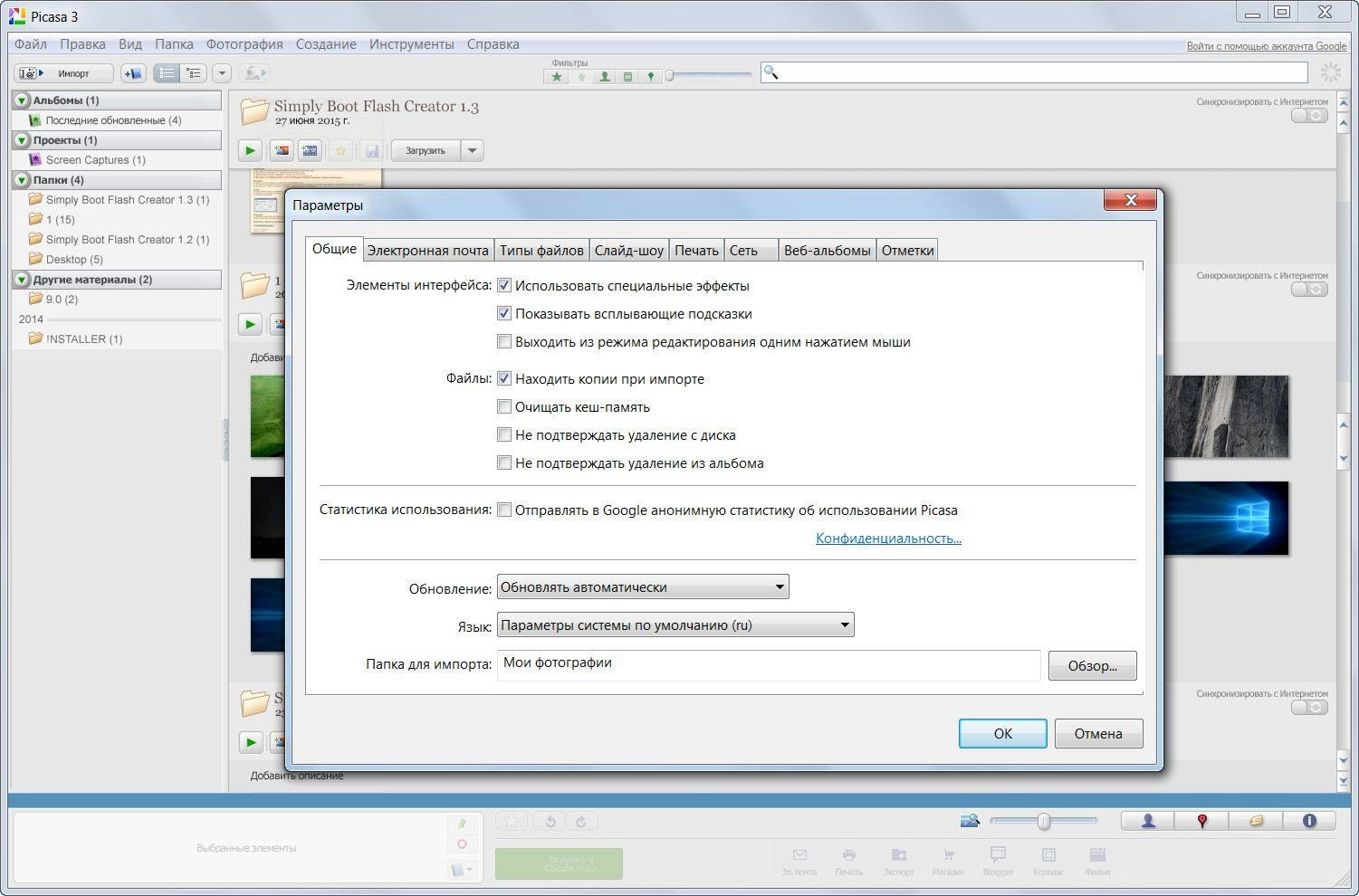Adjust the thumbnail size slider
This screenshot has width=1359, height=896.
1043,821
